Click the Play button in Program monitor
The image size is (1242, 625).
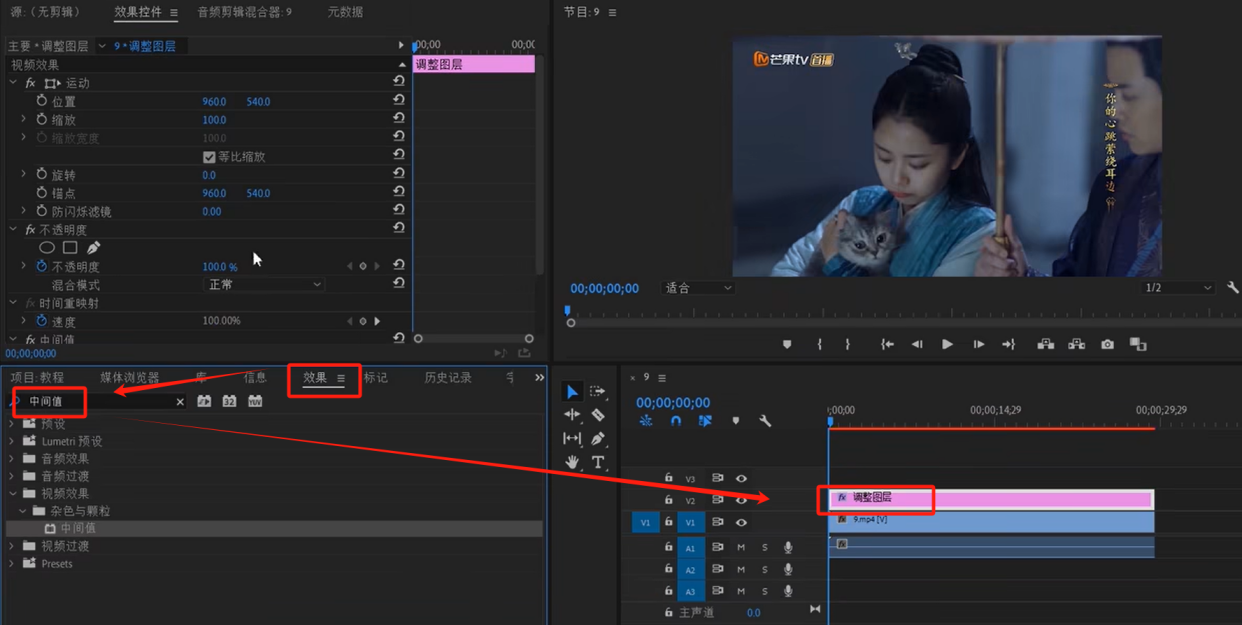pyautogui.click(x=947, y=344)
